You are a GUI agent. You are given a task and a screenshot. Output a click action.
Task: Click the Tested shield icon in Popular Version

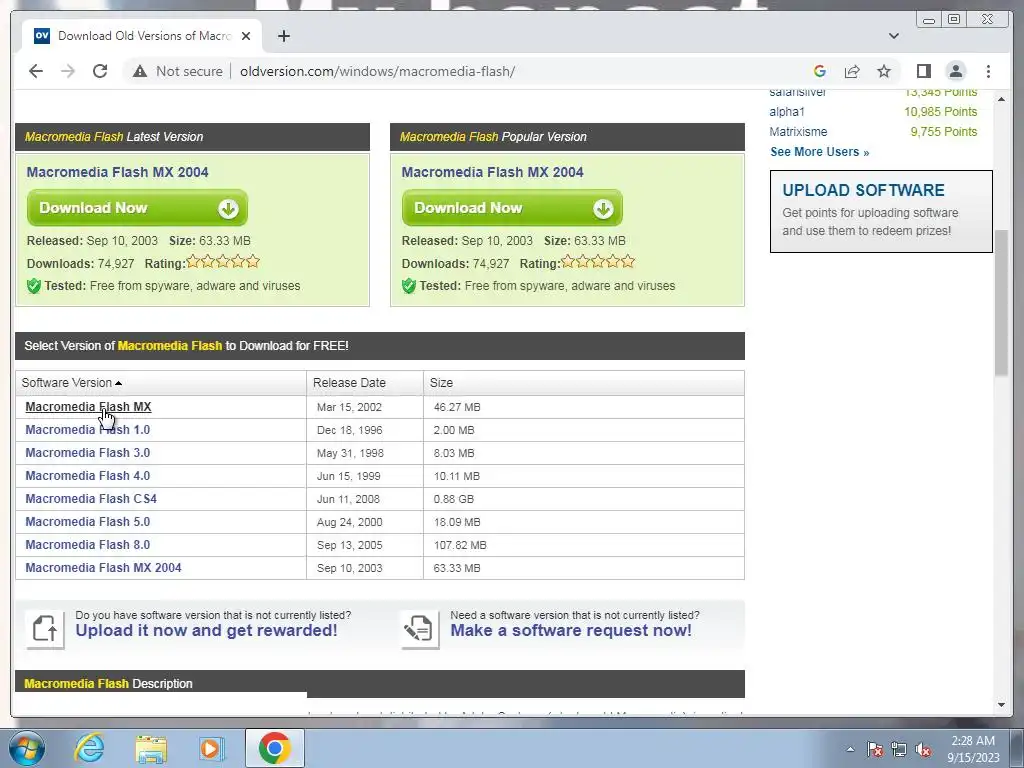pos(409,286)
